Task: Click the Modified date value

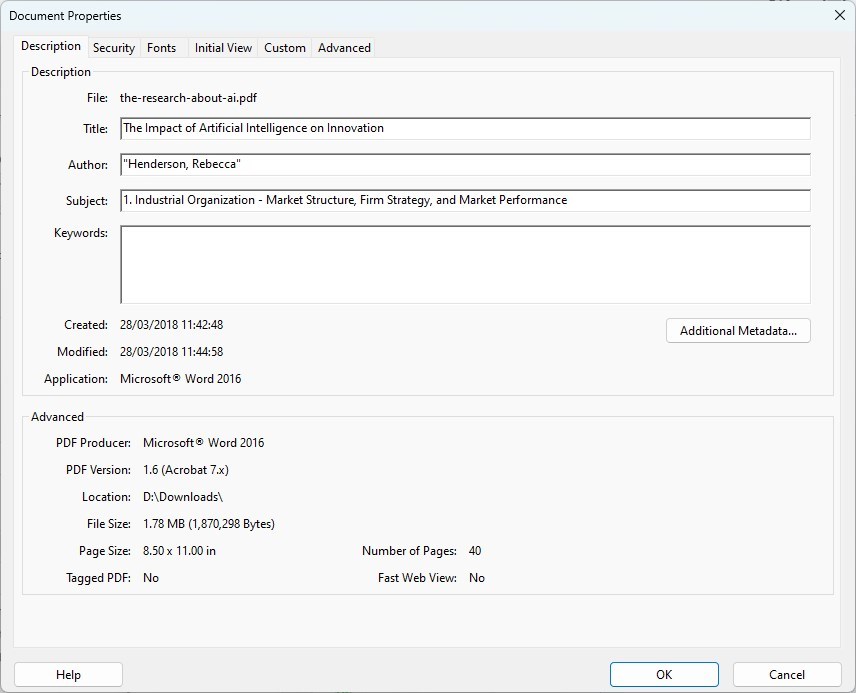Action: [171, 352]
